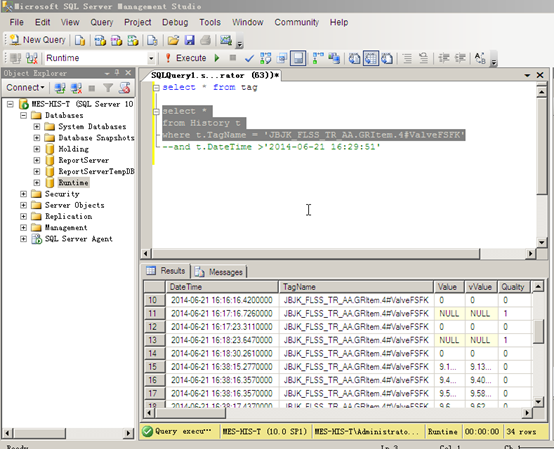554x449 pixels.
Task: Toggle Include Actual Execution Plan
Action: coord(318,58)
